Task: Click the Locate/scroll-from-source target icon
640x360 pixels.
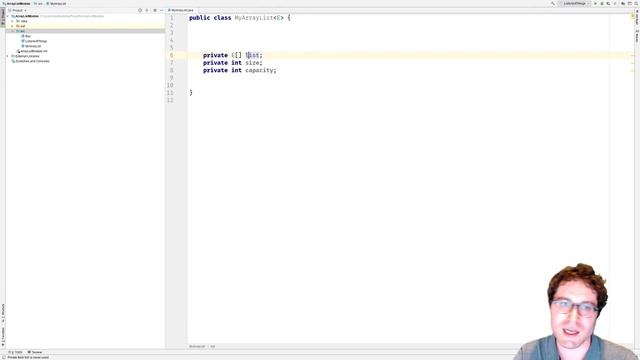Action: pos(140,10)
